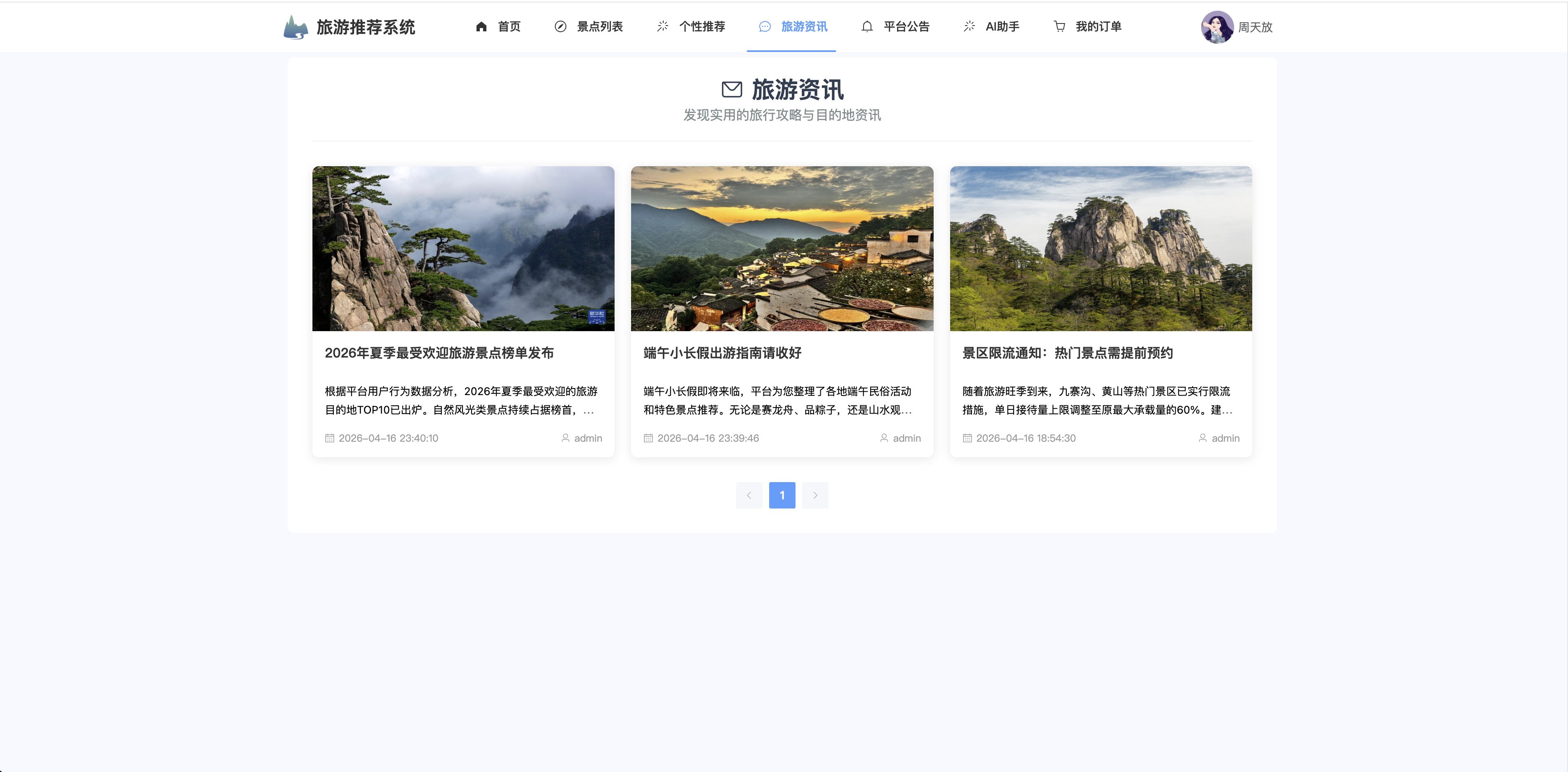
Task: Click the home icon in navigation
Action: pos(481,26)
